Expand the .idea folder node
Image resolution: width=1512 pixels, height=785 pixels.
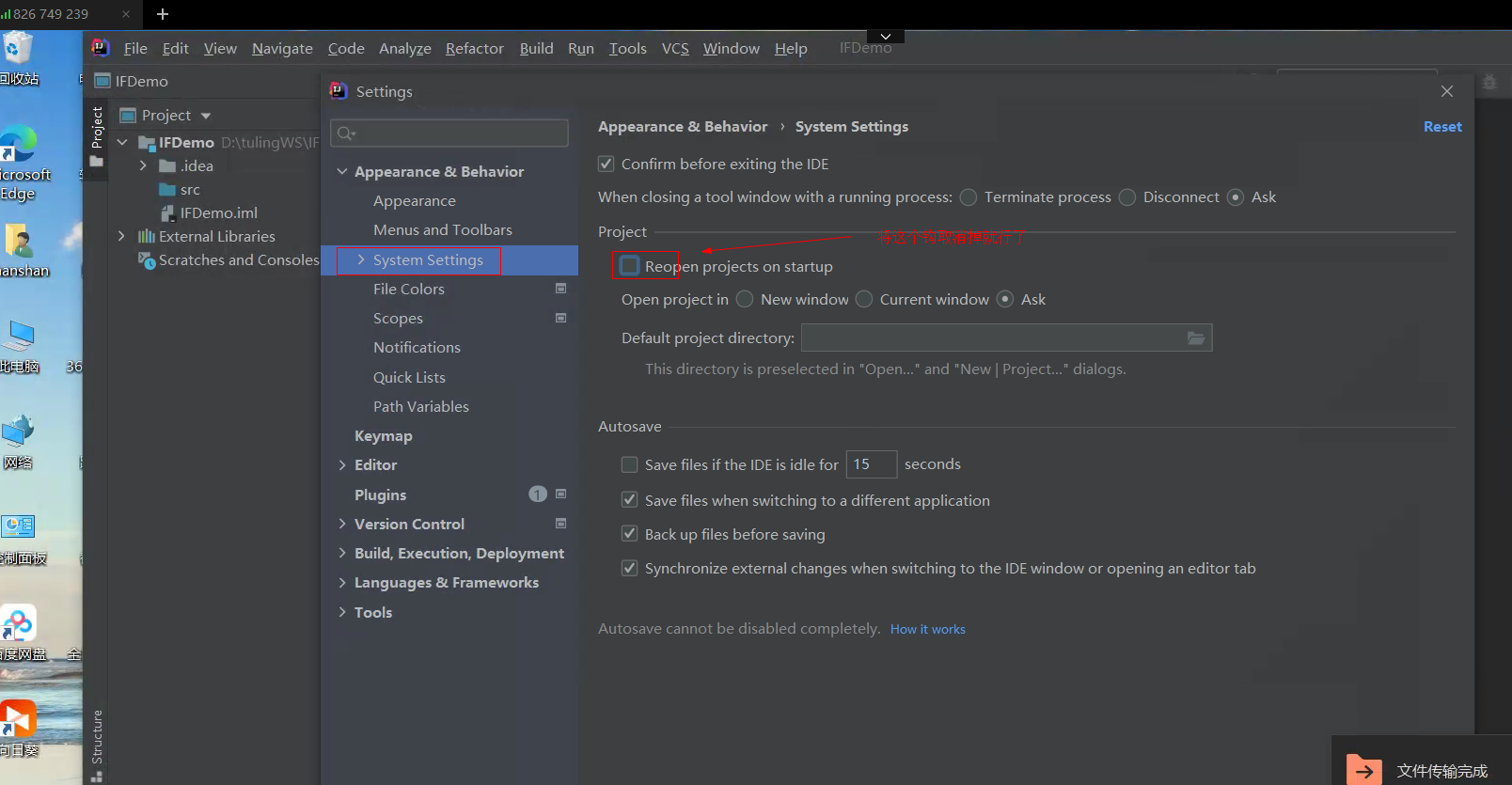click(143, 165)
